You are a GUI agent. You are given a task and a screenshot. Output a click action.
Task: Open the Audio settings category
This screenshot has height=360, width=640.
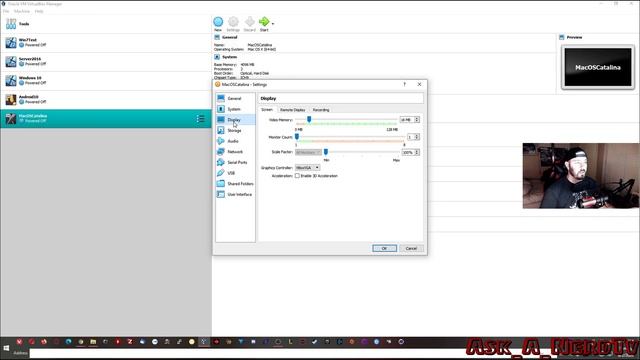(x=235, y=141)
